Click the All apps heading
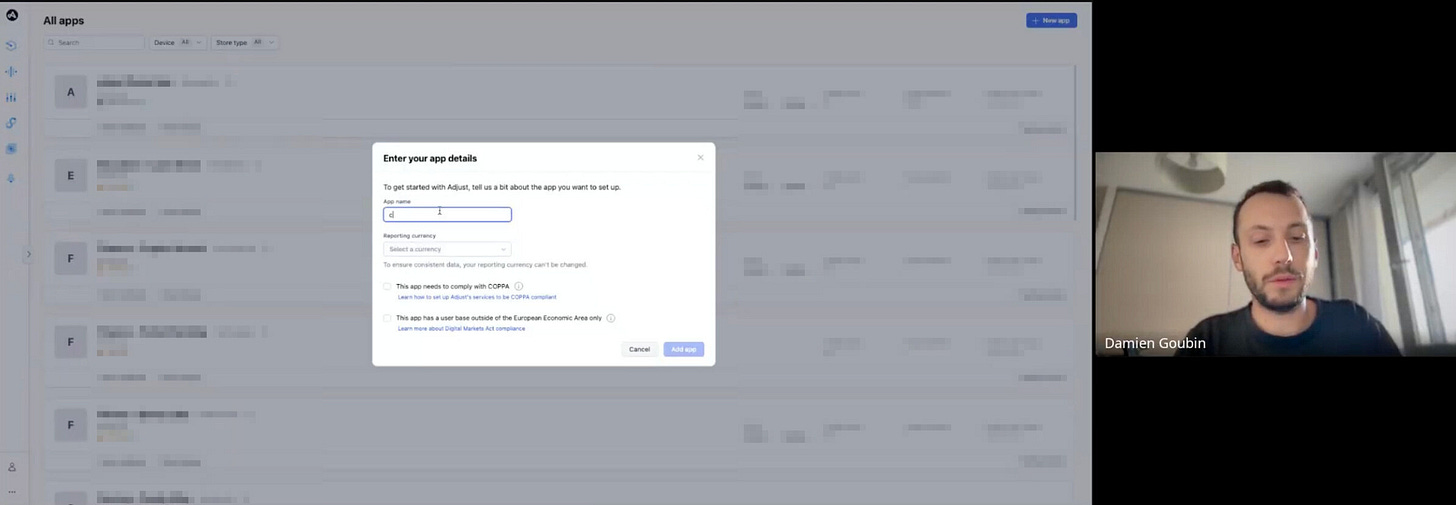Image resolution: width=1456 pixels, height=505 pixels. click(x=63, y=20)
